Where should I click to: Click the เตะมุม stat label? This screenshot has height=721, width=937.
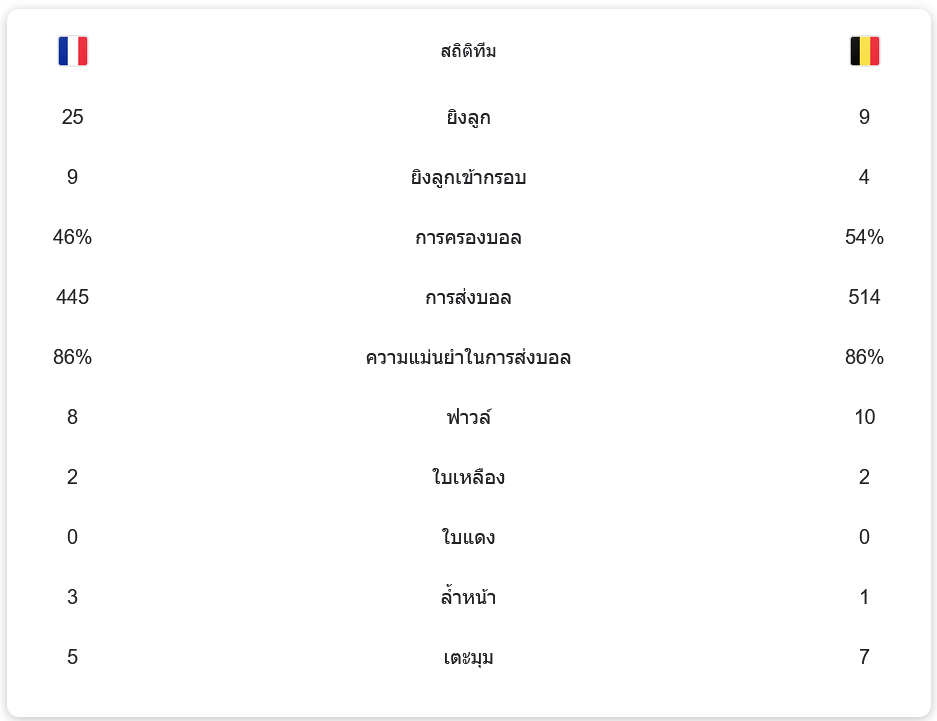pos(468,658)
